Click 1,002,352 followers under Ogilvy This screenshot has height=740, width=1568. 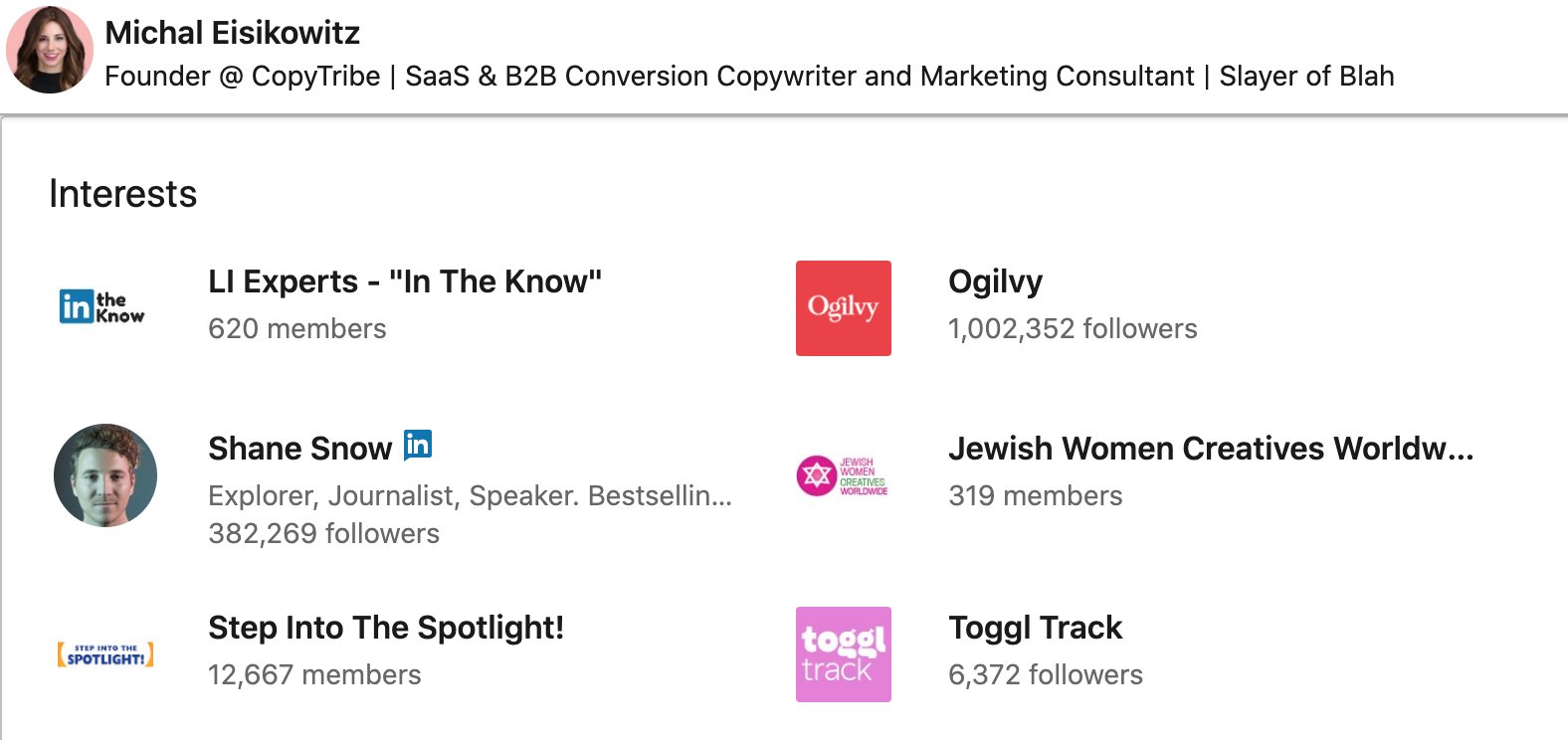tap(1072, 329)
